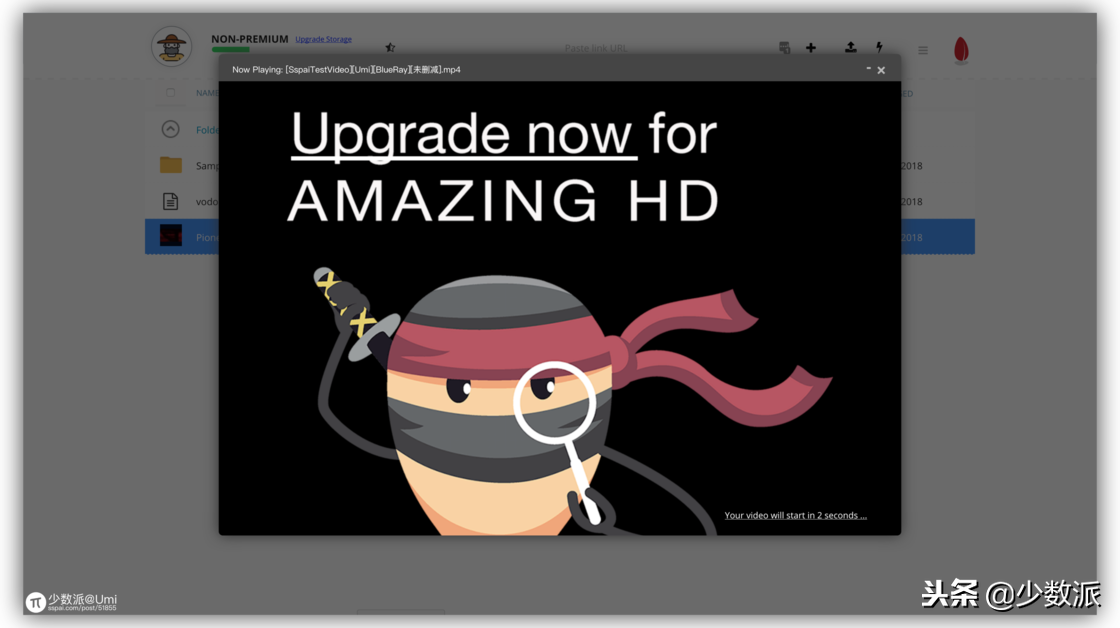Select the Pion video thumbnail row

tap(560, 237)
